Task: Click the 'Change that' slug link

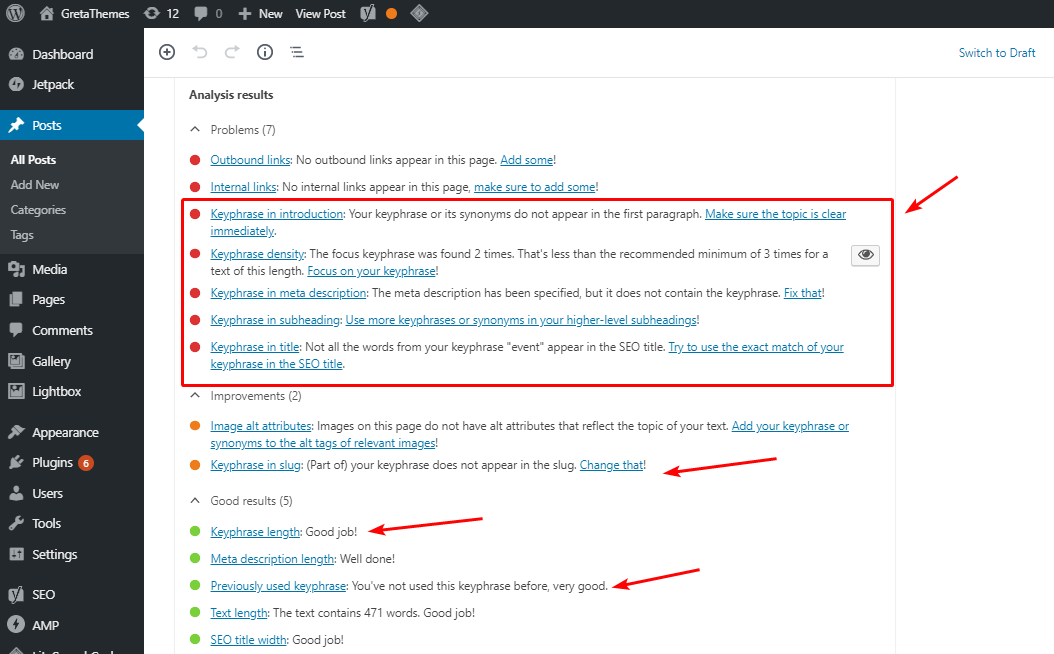Action: 611,465
